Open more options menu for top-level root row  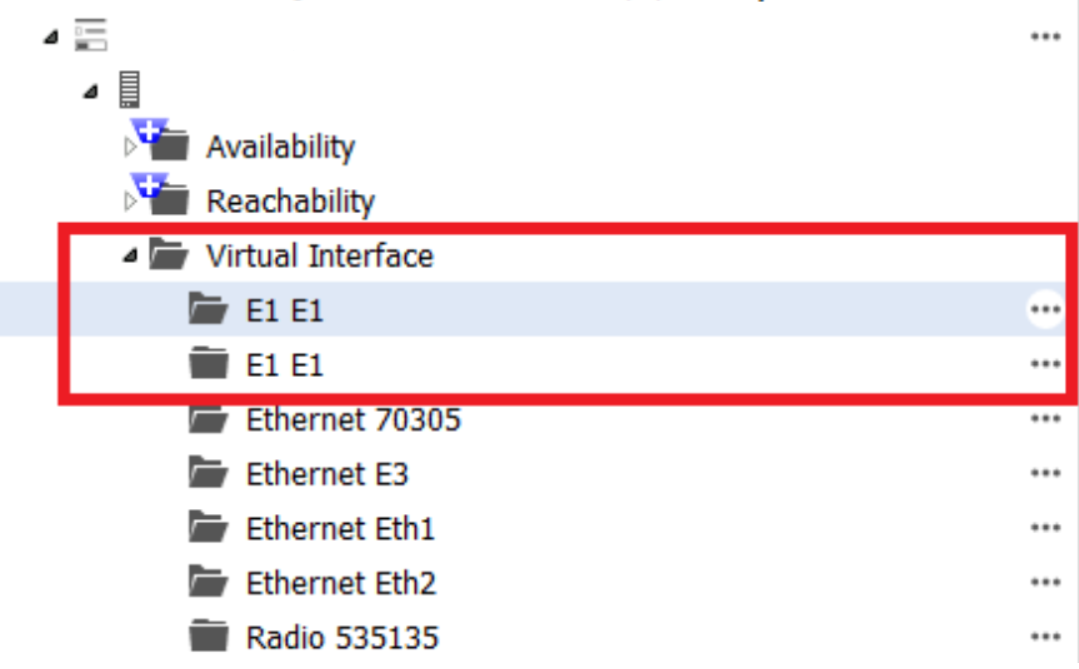tap(1045, 37)
